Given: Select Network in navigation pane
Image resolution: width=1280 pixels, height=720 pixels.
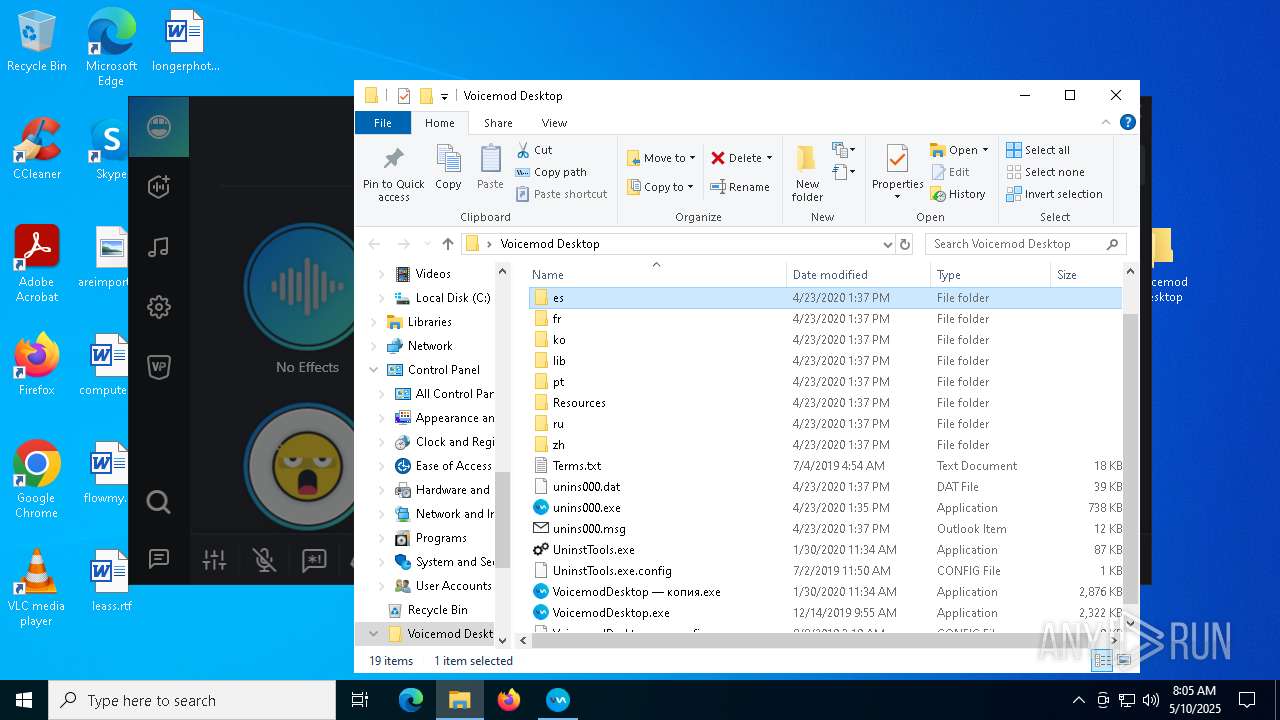Looking at the screenshot, I should (x=430, y=346).
